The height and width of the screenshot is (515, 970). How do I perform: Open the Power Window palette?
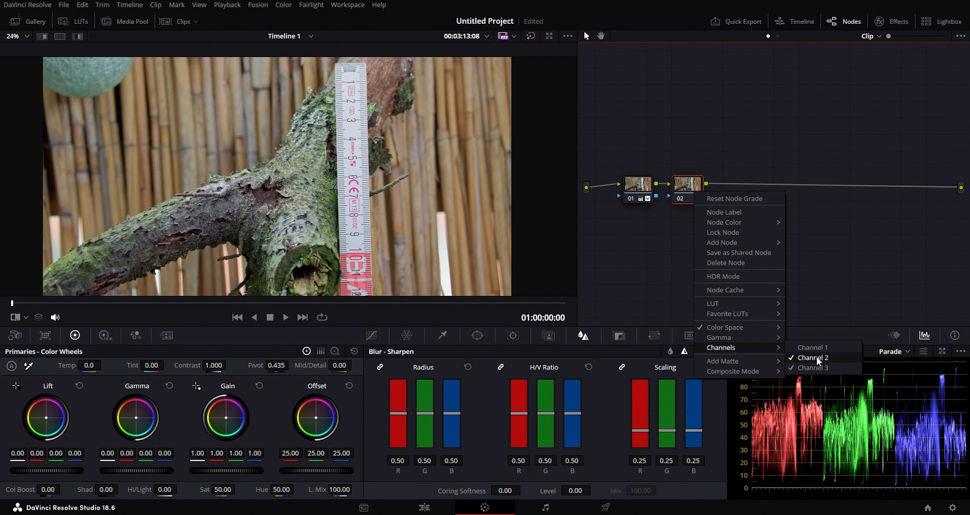tap(477, 335)
